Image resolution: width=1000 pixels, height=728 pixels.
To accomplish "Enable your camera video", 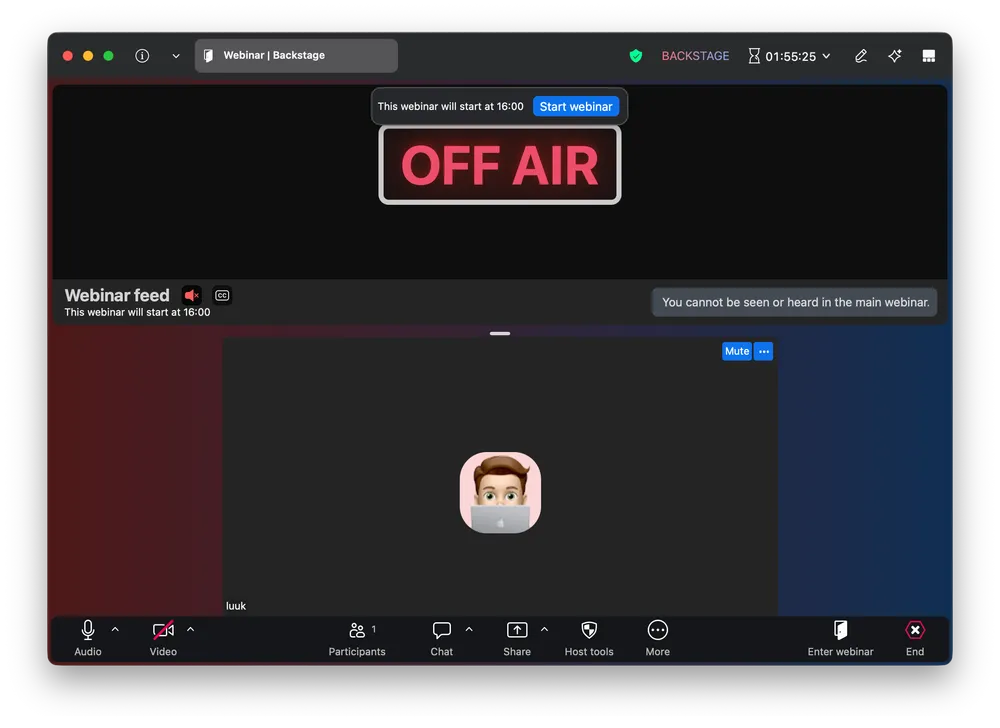I will click(x=162, y=630).
